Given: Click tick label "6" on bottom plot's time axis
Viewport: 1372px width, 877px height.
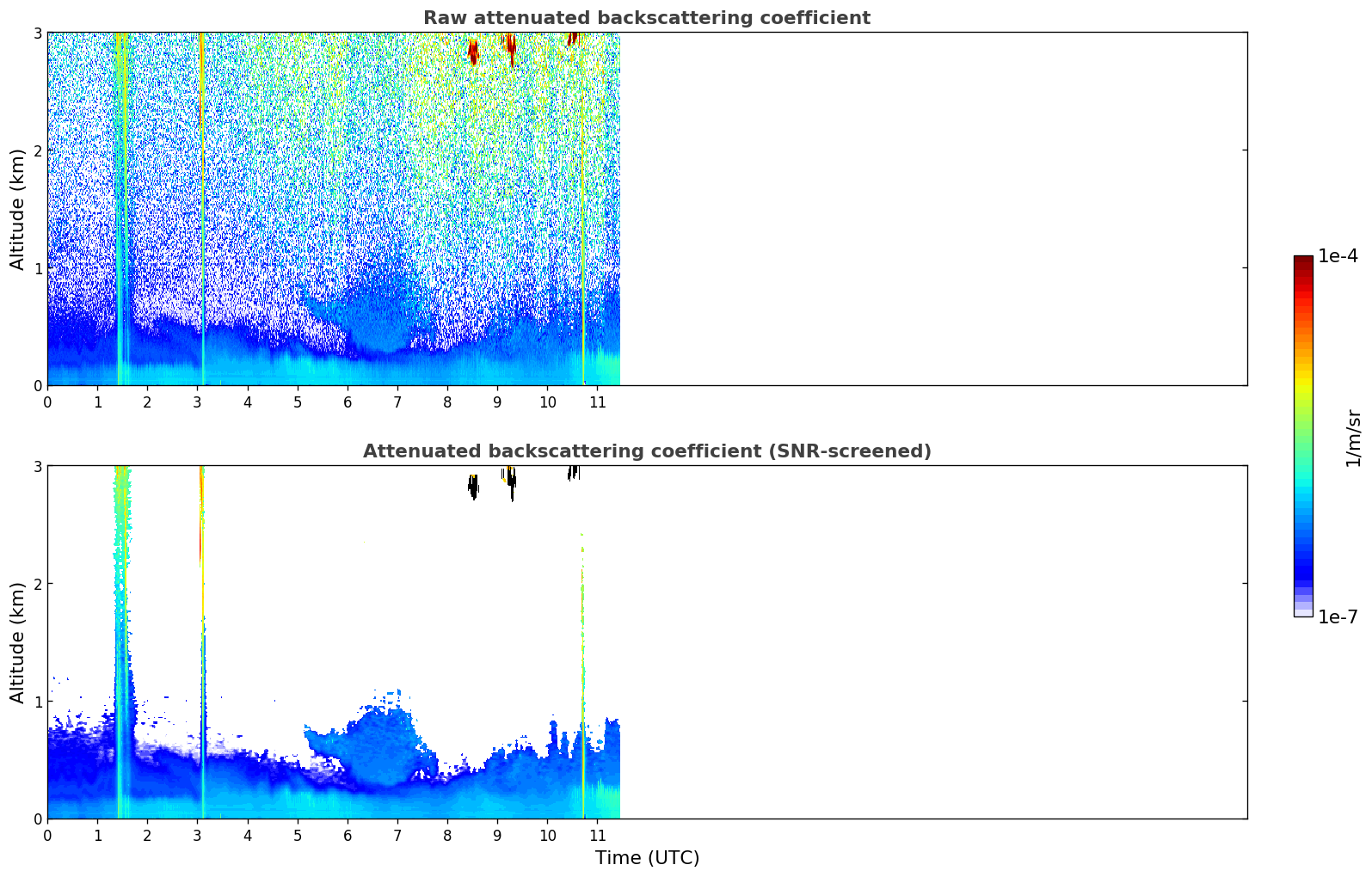Looking at the screenshot, I should point(348,835).
